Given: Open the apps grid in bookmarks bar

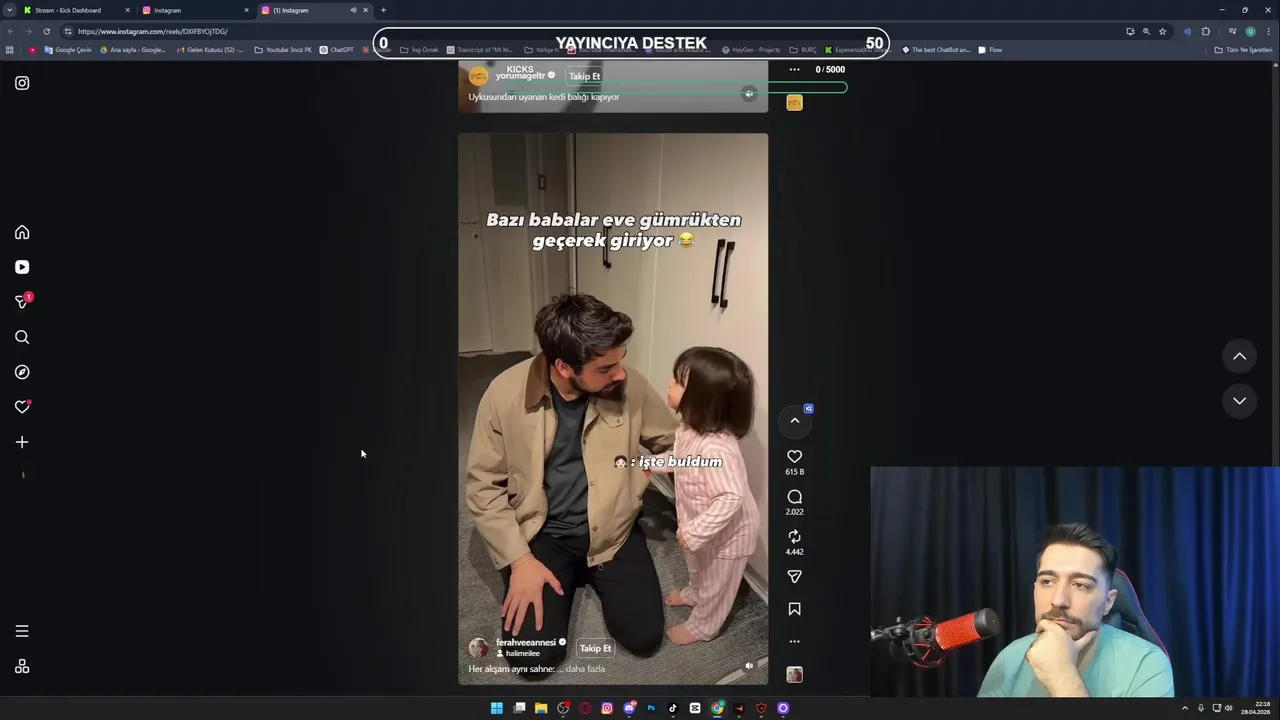Looking at the screenshot, I should click(x=10, y=50).
